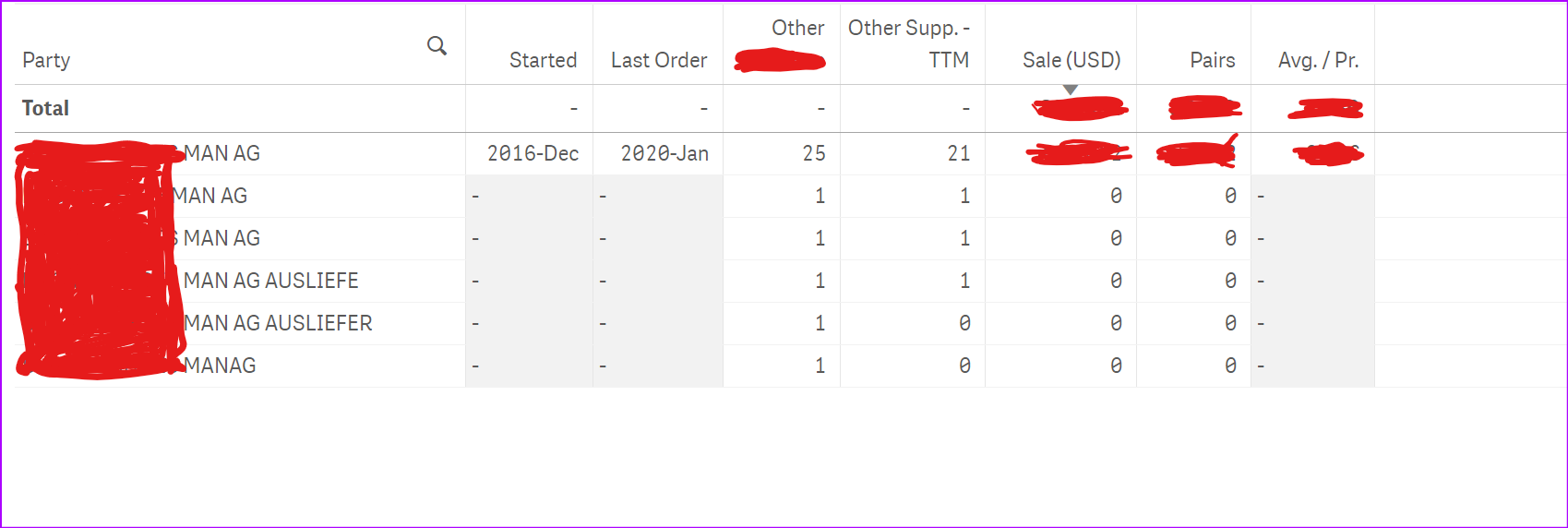This screenshot has height=528, width=1568.
Task: Click the Total row label
Action: click(46, 108)
